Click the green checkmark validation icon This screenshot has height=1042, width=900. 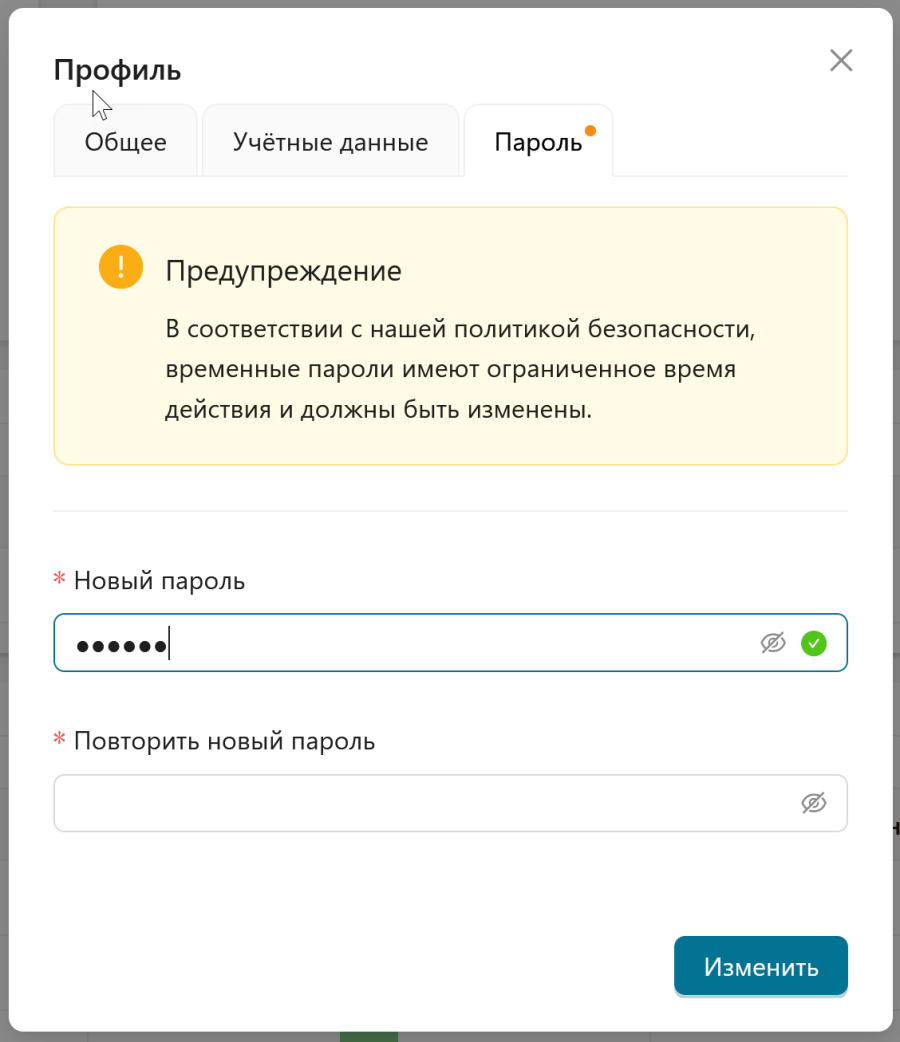coord(814,643)
